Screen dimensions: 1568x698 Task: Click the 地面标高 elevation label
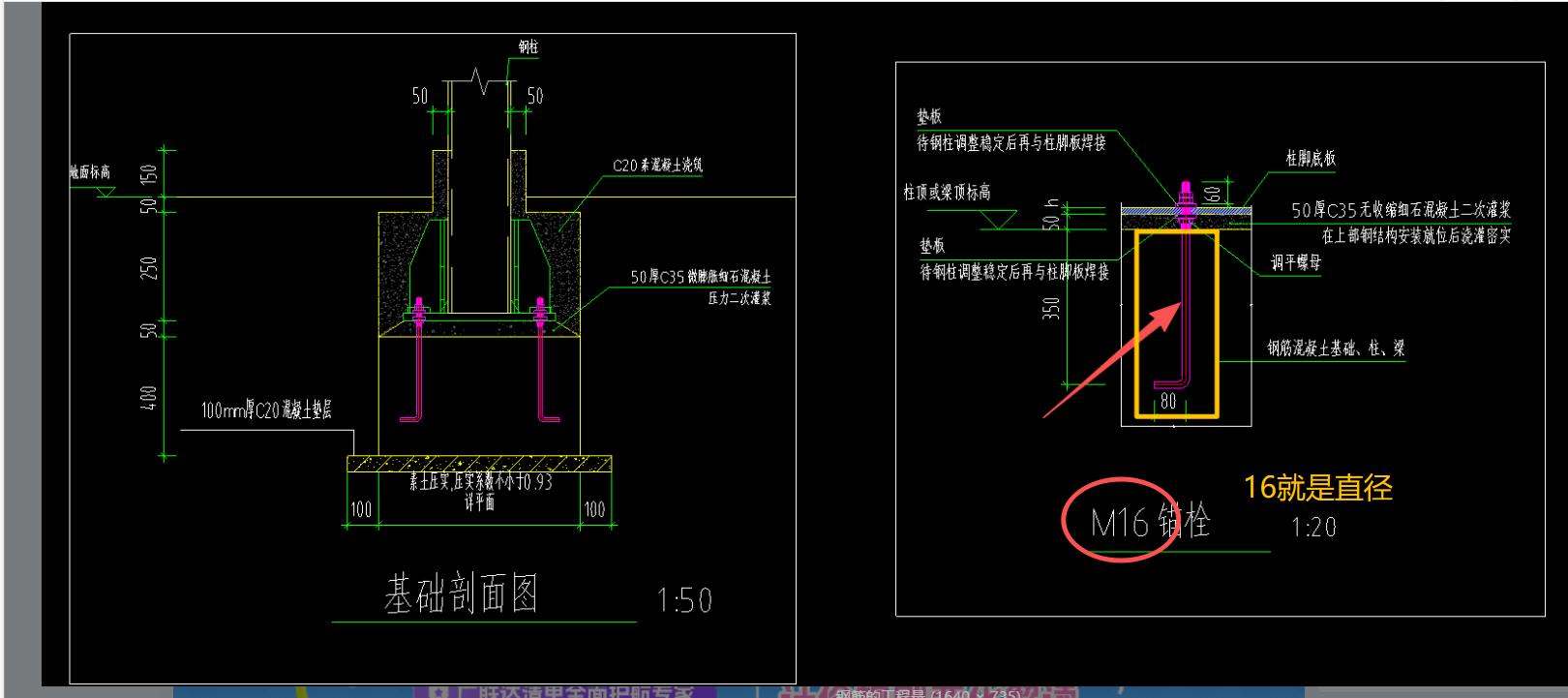(x=90, y=172)
